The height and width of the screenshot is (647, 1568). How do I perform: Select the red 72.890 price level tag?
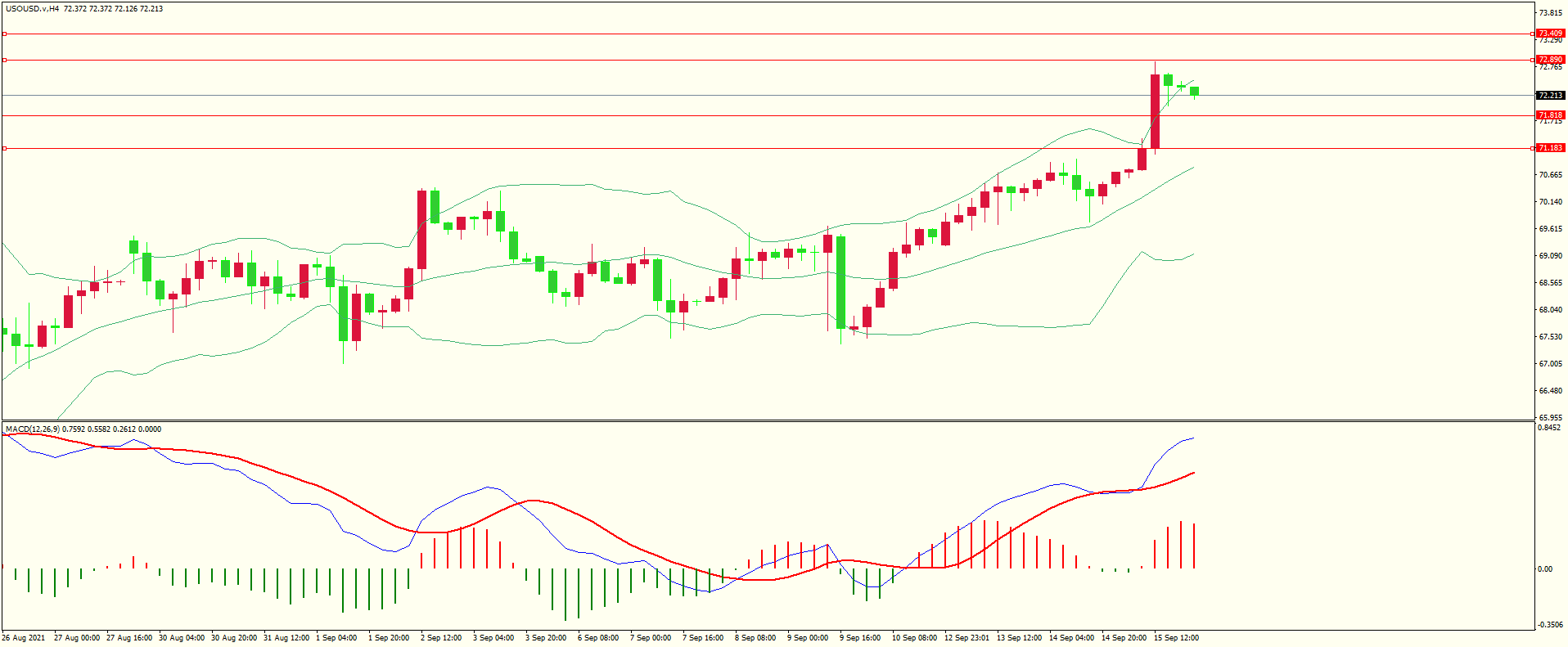pyautogui.click(x=1550, y=60)
